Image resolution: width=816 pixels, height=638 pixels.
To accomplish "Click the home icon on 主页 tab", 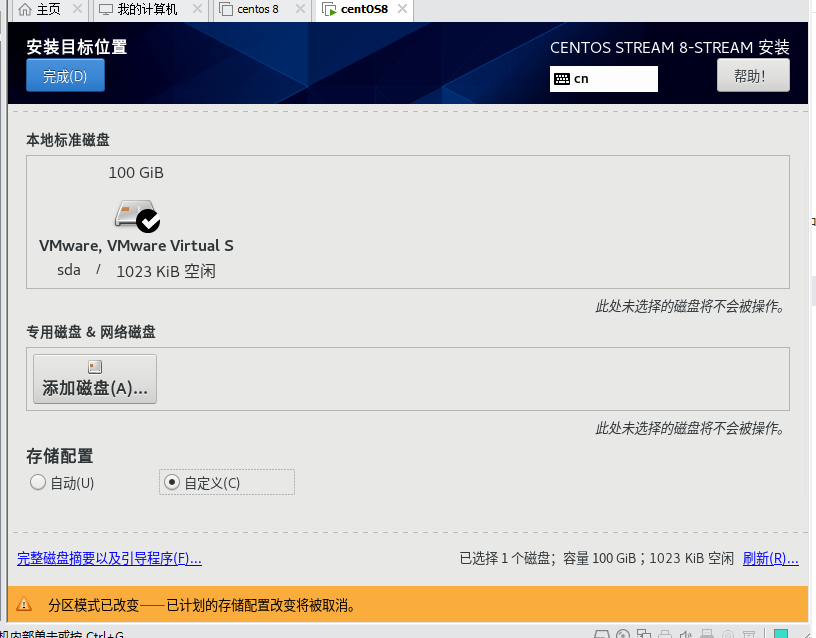I will coord(24,9).
